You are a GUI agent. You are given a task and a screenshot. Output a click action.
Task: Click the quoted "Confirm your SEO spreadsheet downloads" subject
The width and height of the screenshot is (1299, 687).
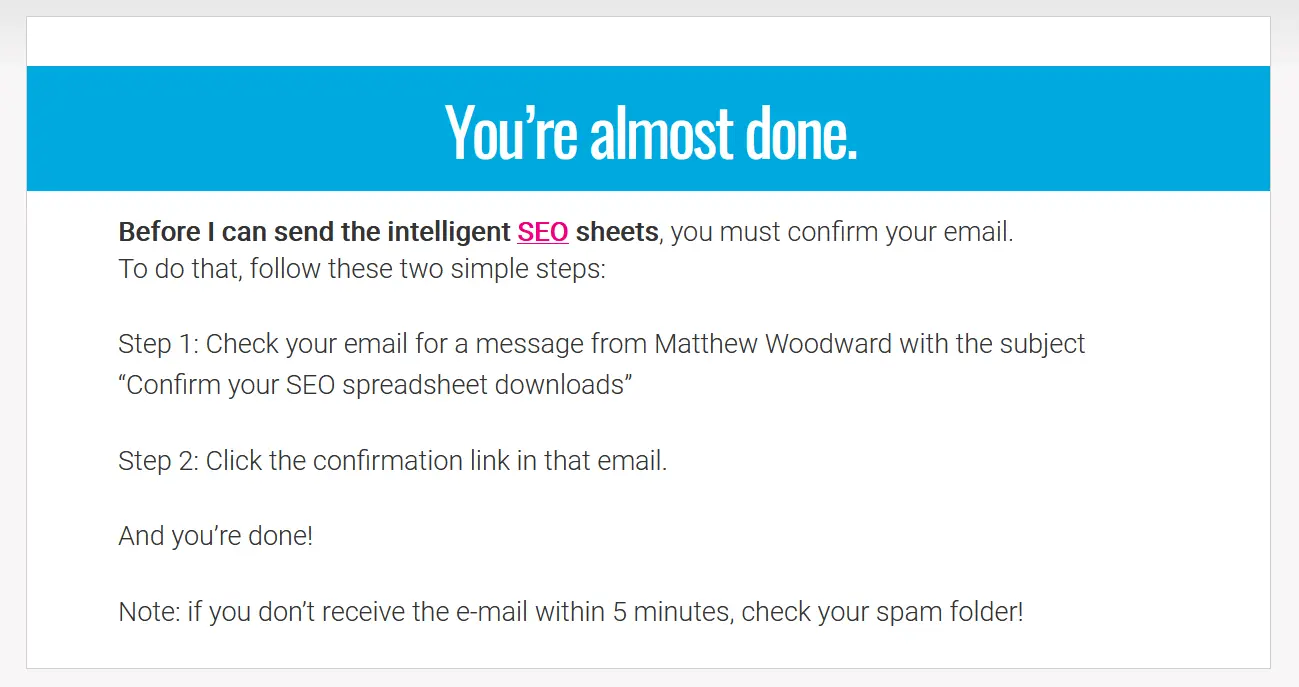[375, 385]
